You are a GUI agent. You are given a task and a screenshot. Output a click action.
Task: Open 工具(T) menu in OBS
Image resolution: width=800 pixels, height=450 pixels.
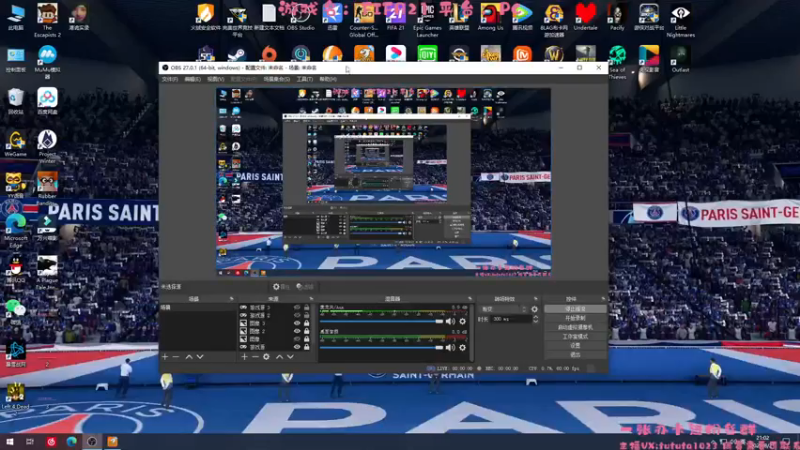(x=305, y=79)
